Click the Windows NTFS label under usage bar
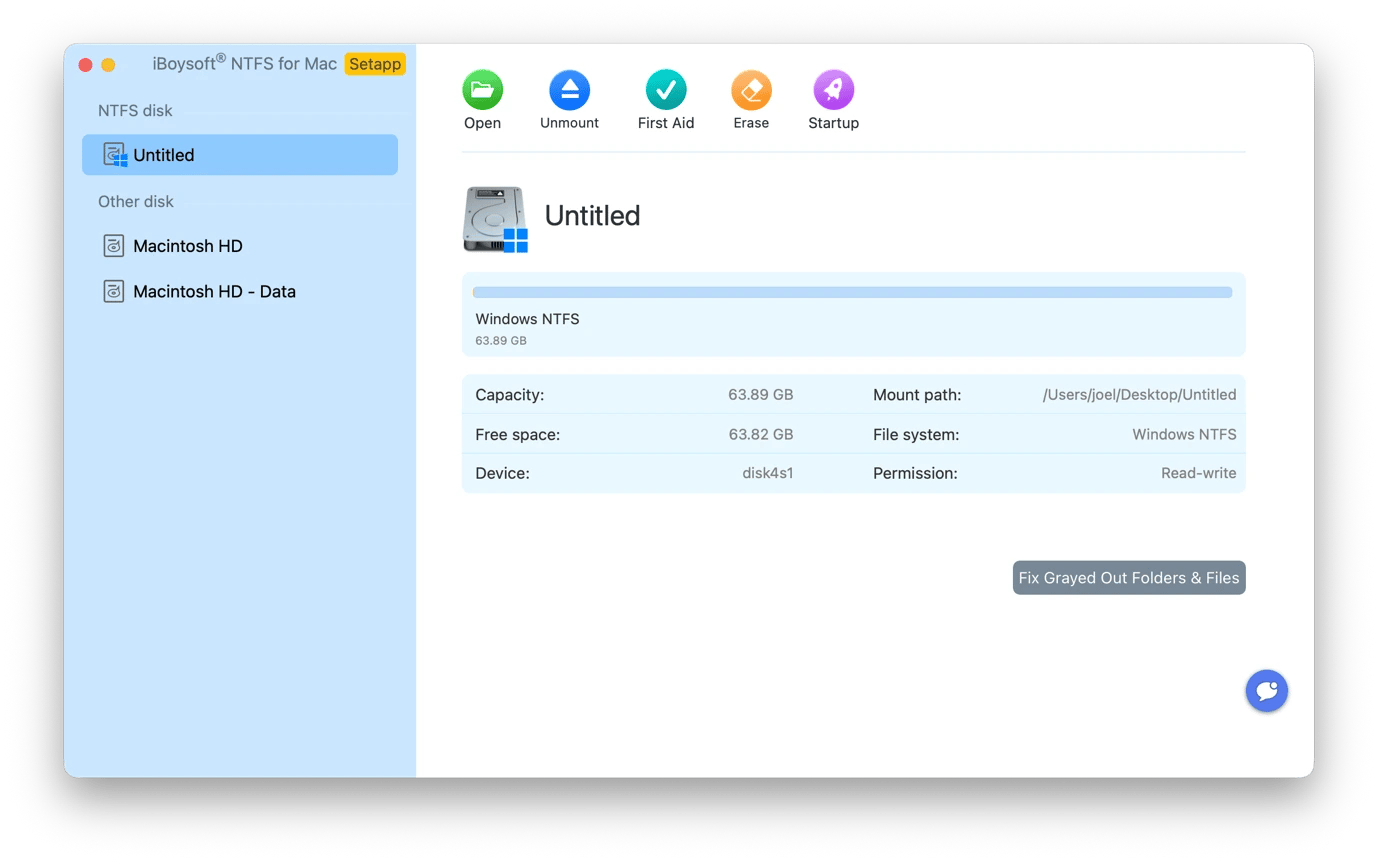Screen dimensions: 1378x862 coord(527,319)
